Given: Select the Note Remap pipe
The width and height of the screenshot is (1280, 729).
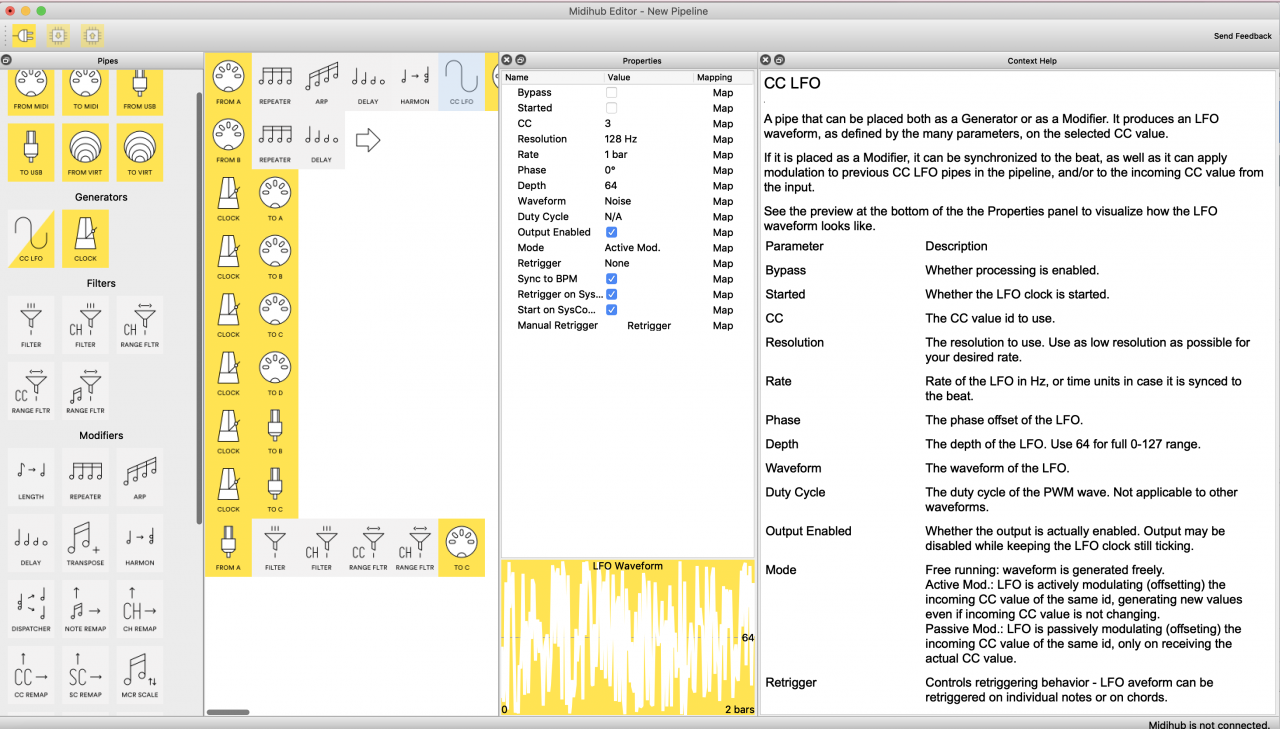Looking at the screenshot, I should pyautogui.click(x=85, y=609).
